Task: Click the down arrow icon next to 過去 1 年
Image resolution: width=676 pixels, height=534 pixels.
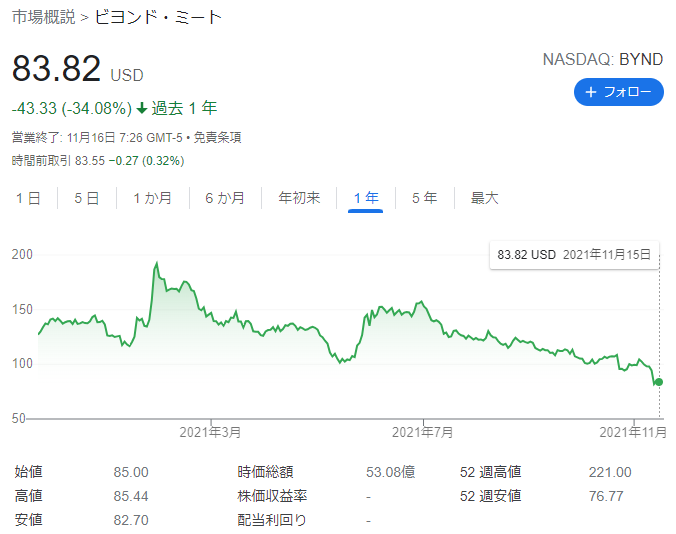Action: [142, 108]
